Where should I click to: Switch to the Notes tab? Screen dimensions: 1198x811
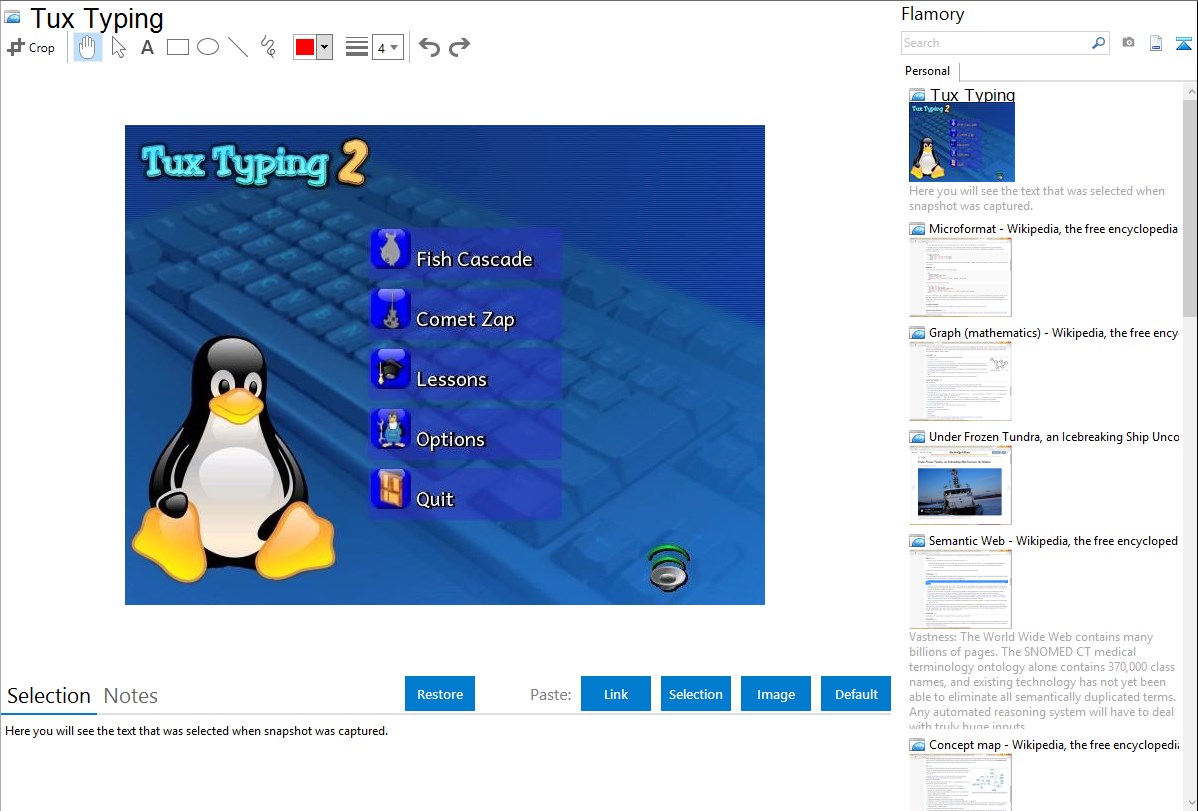[131, 696]
